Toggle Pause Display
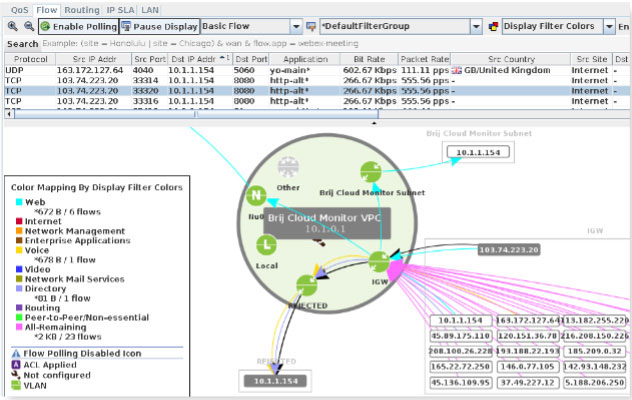 (x=159, y=26)
